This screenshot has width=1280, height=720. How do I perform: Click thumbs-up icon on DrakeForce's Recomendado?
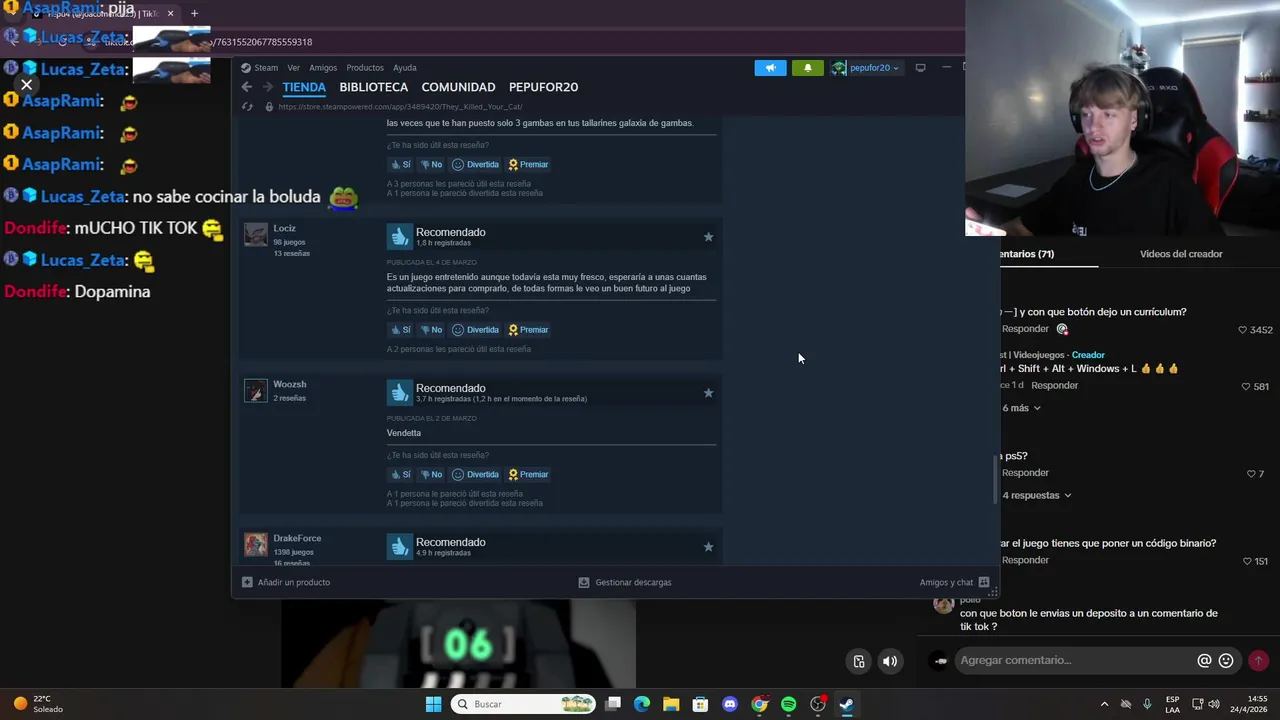point(400,546)
